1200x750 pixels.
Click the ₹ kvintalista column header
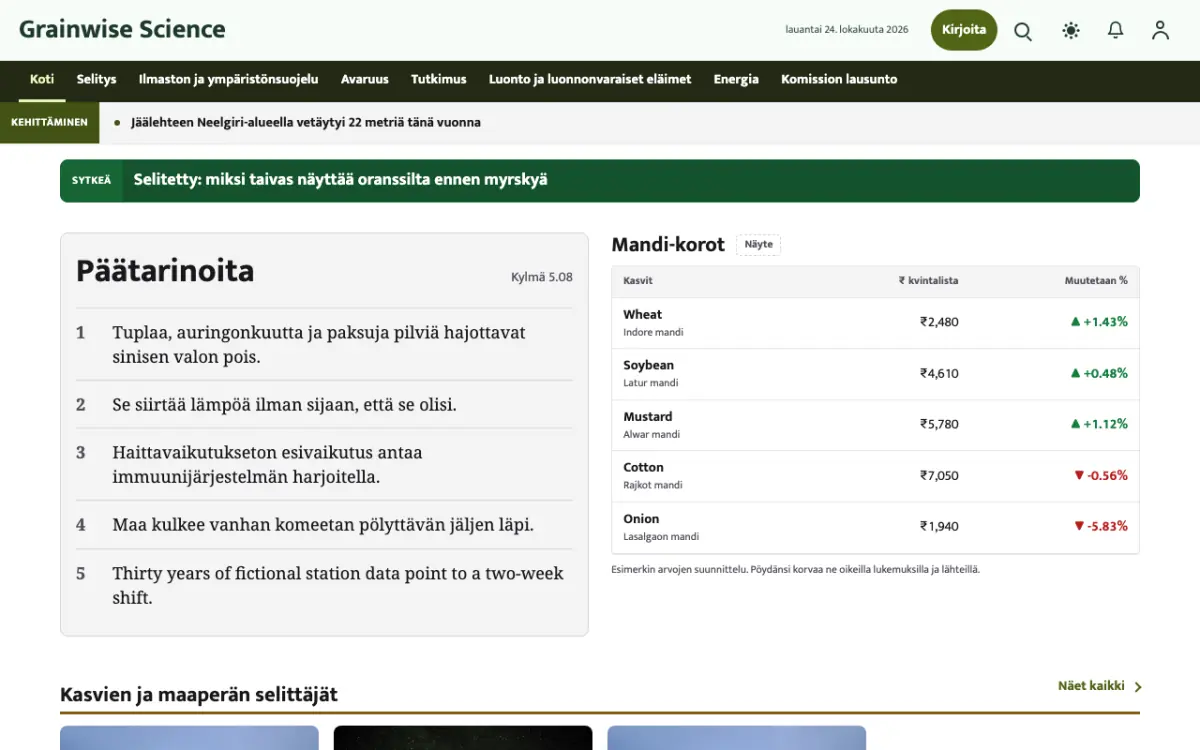[x=928, y=281]
